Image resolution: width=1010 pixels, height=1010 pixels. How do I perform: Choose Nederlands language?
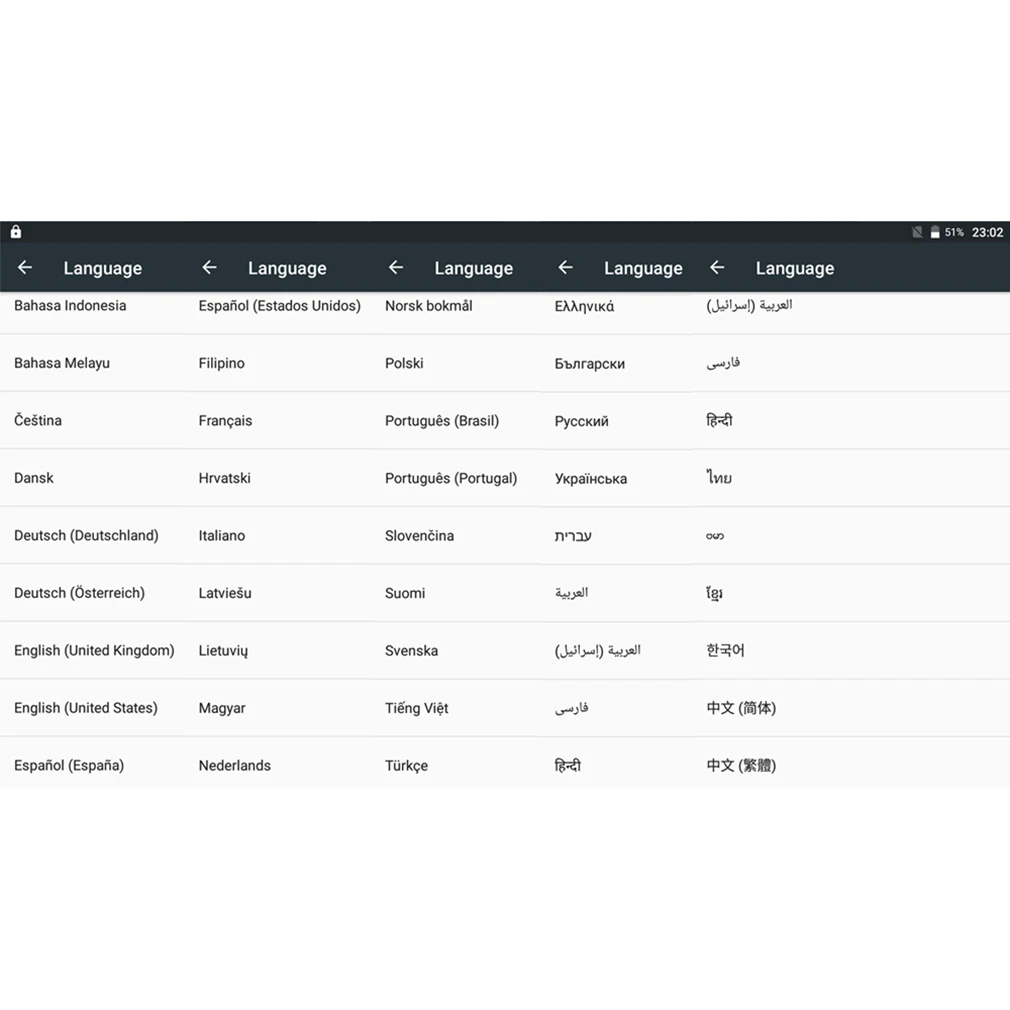click(234, 765)
